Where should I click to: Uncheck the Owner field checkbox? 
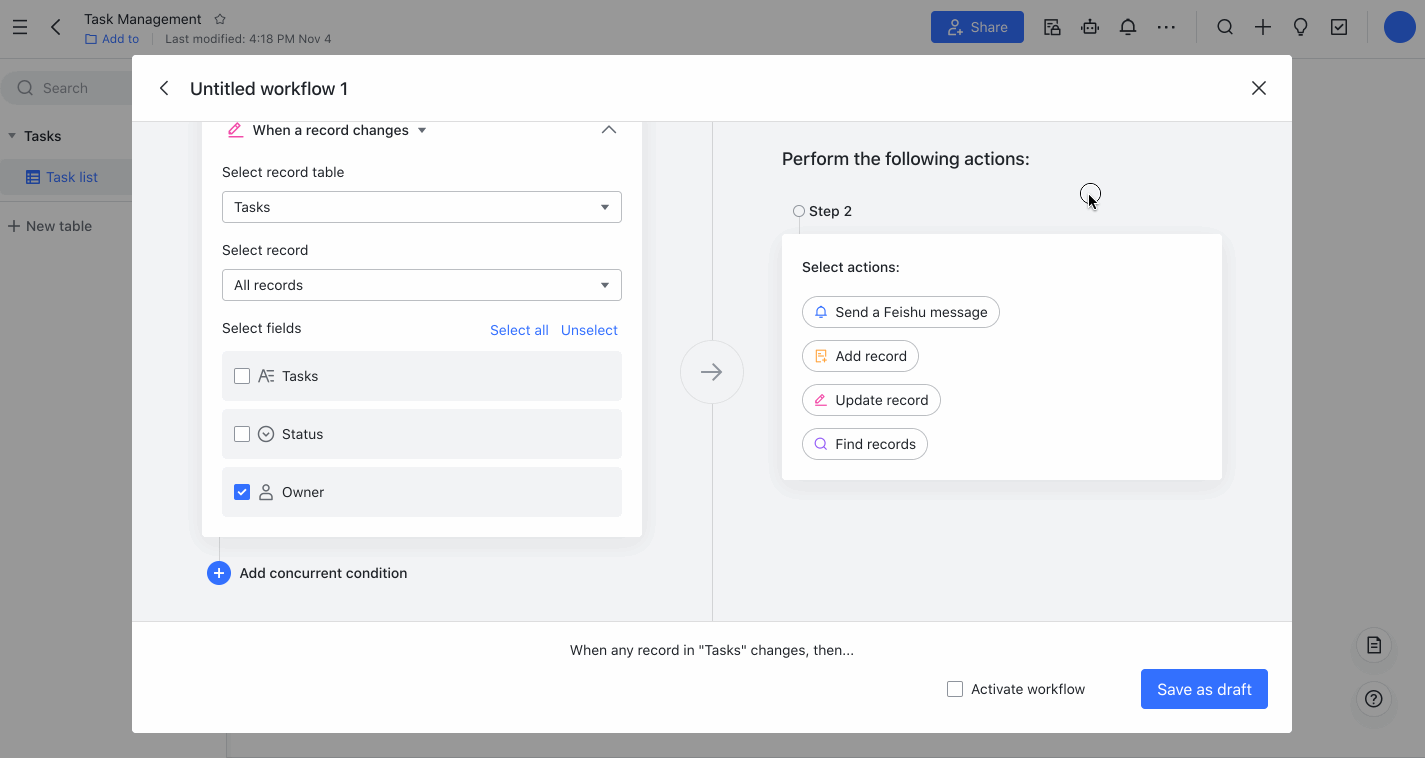pos(241,491)
